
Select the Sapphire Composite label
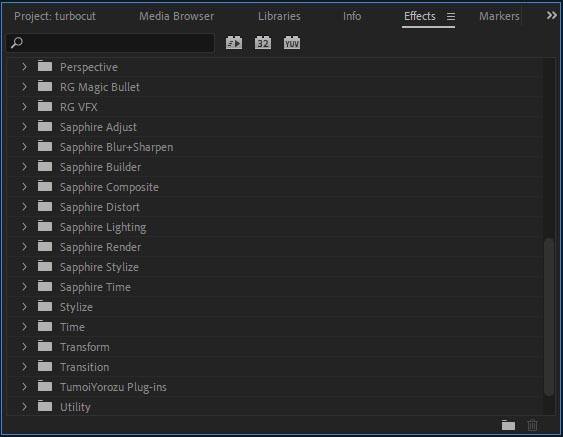point(109,187)
